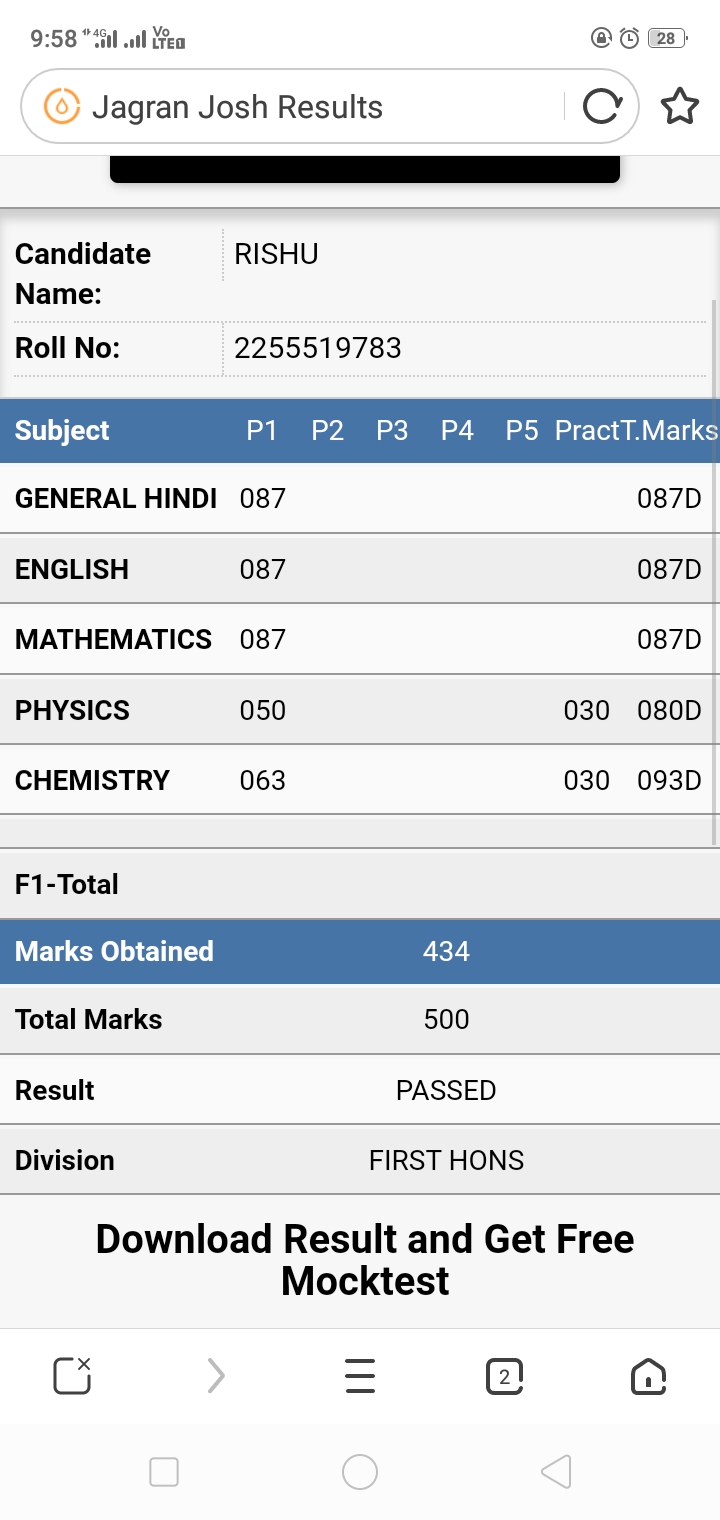The image size is (720, 1520).
Task: Select the Subject column header
Action: point(62,431)
